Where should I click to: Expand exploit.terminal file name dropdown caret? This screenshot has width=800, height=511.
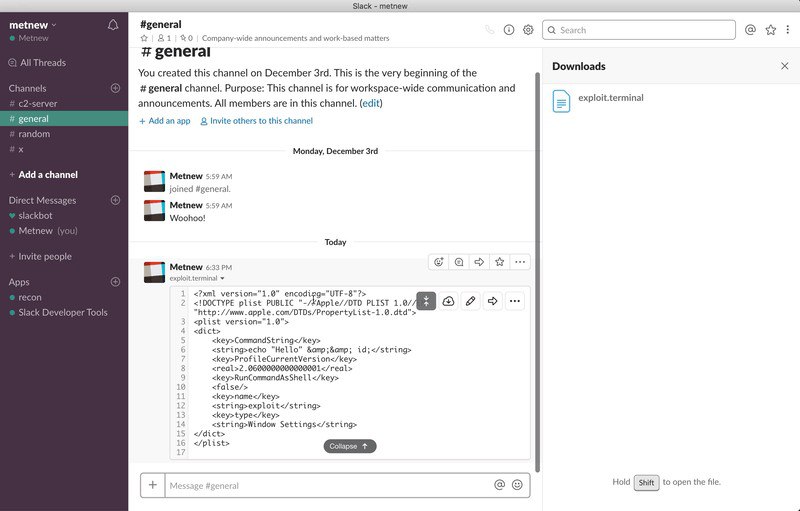(x=222, y=278)
